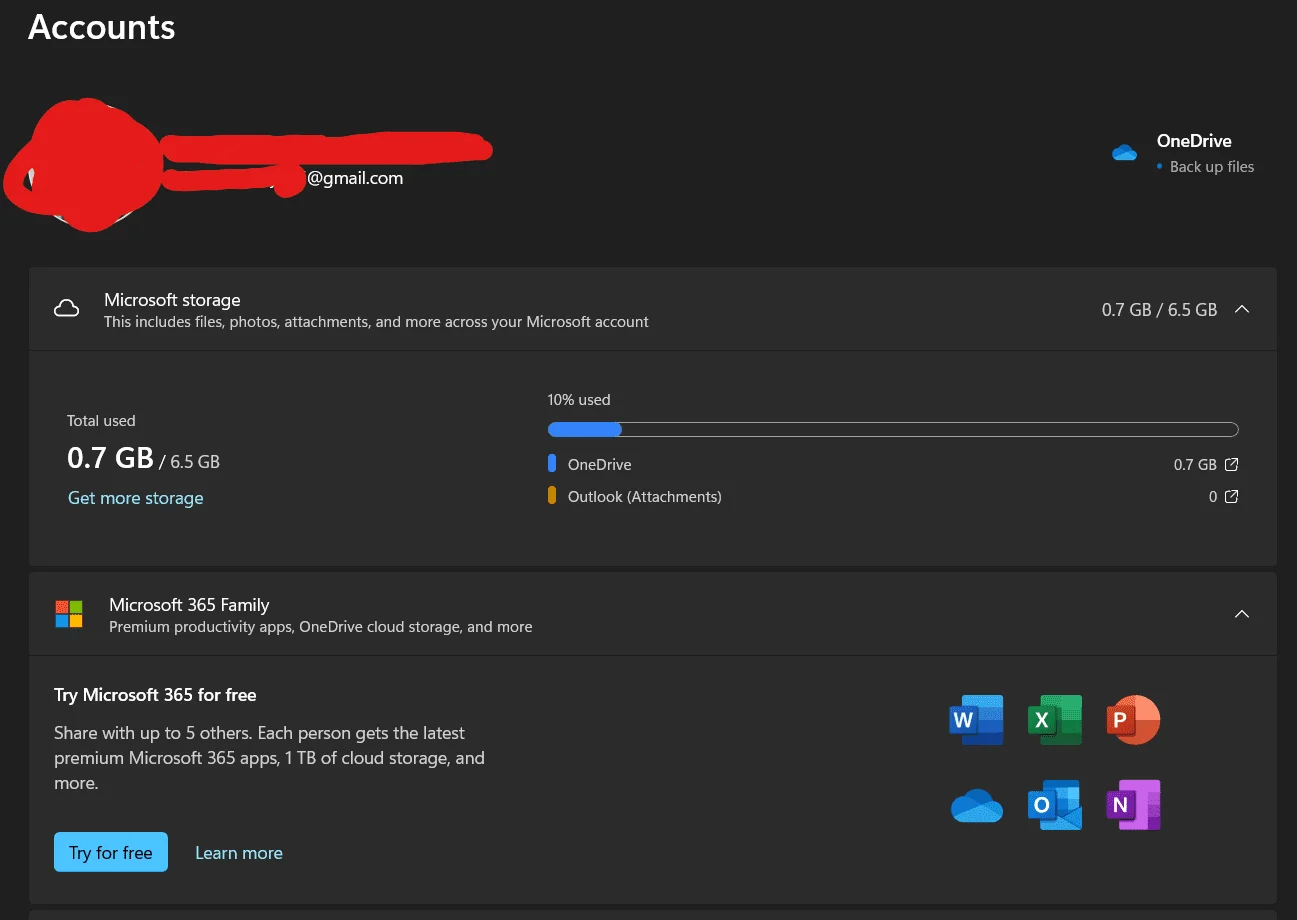Click OneDrive row 0.7 GB value
The width and height of the screenshot is (1297, 920).
click(1195, 465)
